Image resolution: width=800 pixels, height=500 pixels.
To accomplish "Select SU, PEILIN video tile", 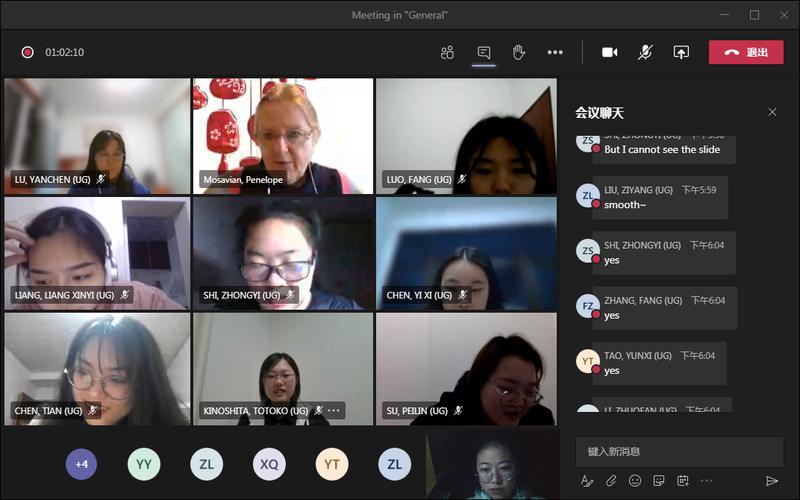I will (466, 369).
